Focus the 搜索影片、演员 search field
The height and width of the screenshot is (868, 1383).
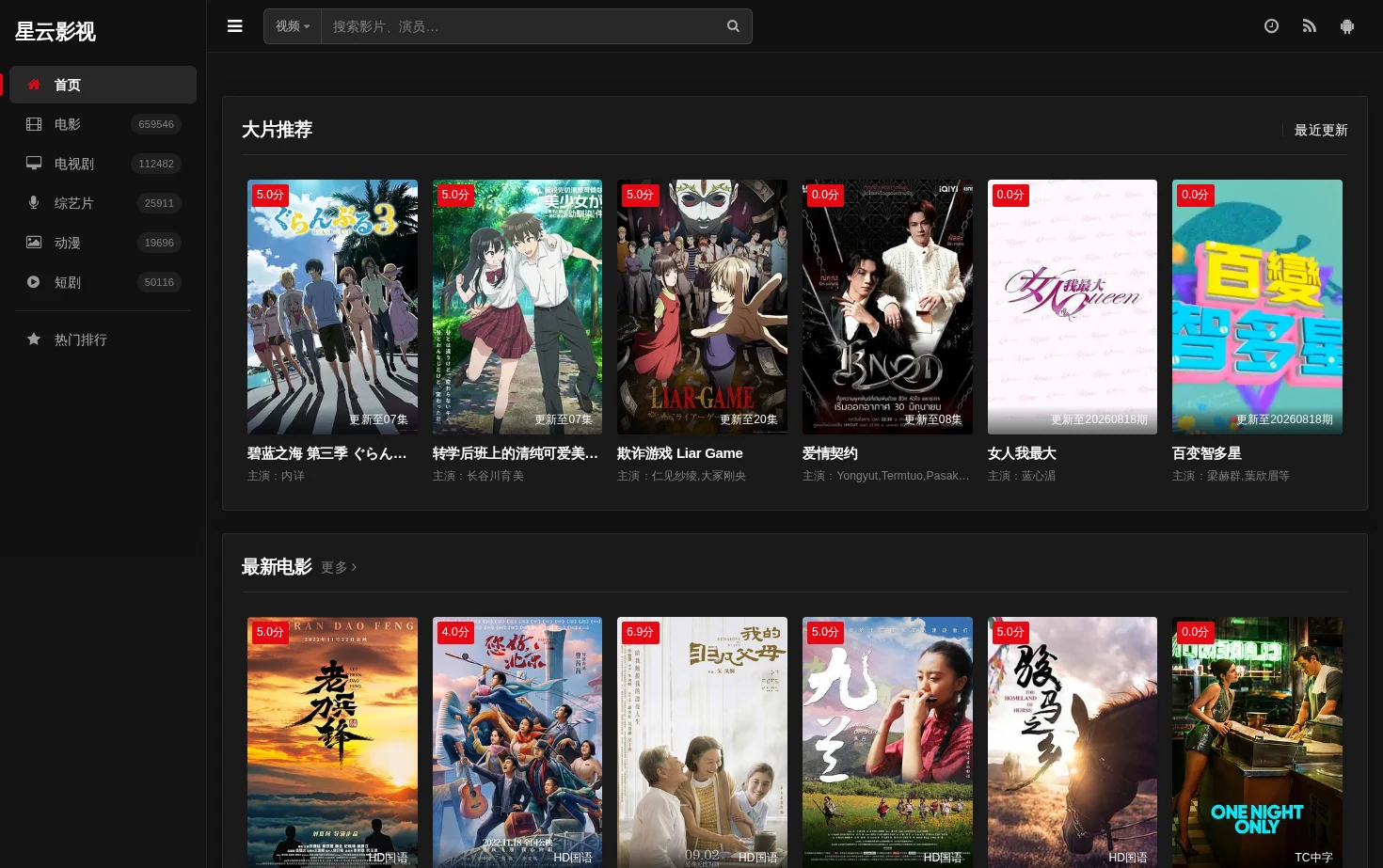pos(518,26)
